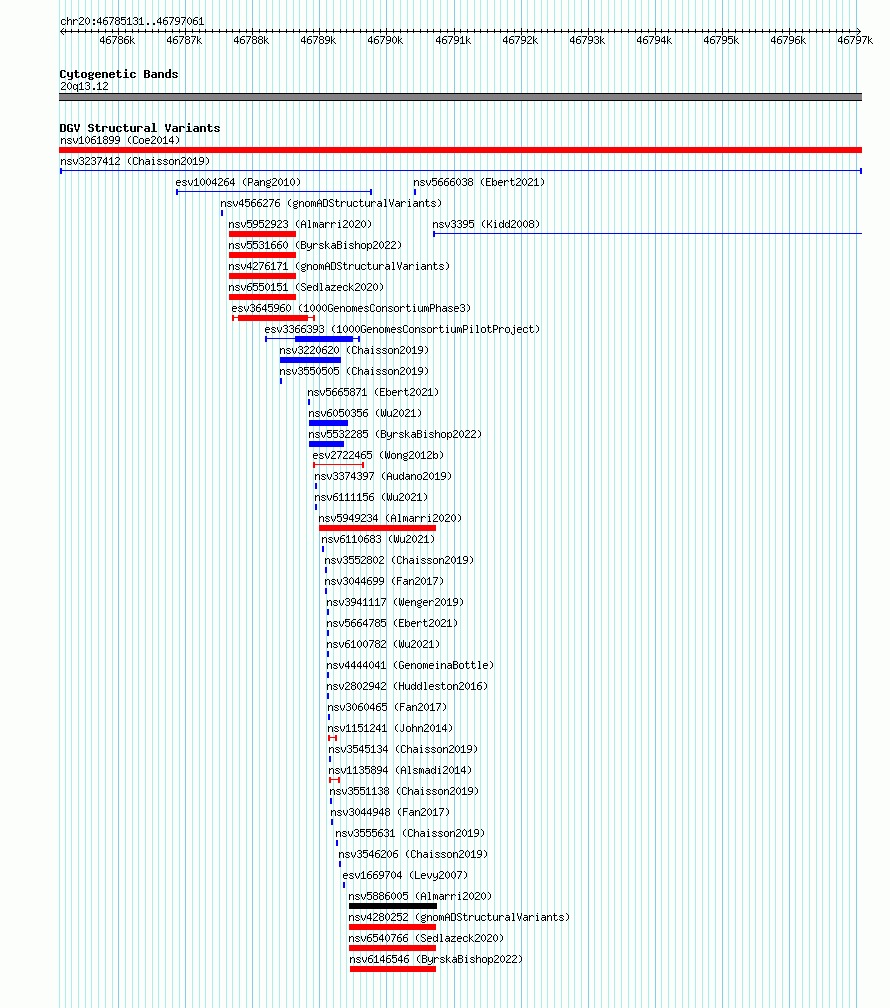The height and width of the screenshot is (1008, 890).
Task: Click the Cytogenetic Bands track title
Action: (x=119, y=74)
